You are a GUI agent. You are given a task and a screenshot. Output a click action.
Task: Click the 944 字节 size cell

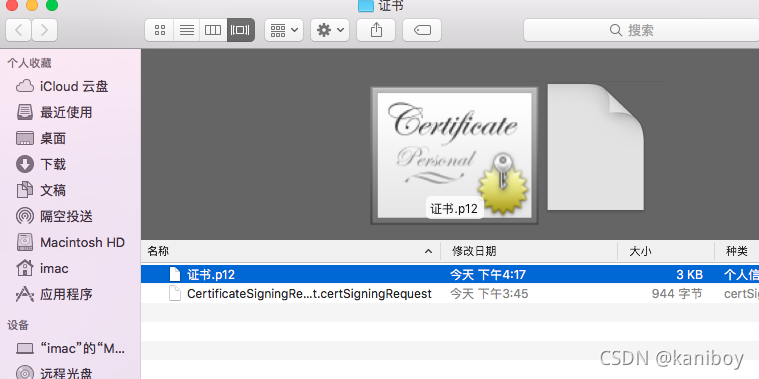(677, 294)
